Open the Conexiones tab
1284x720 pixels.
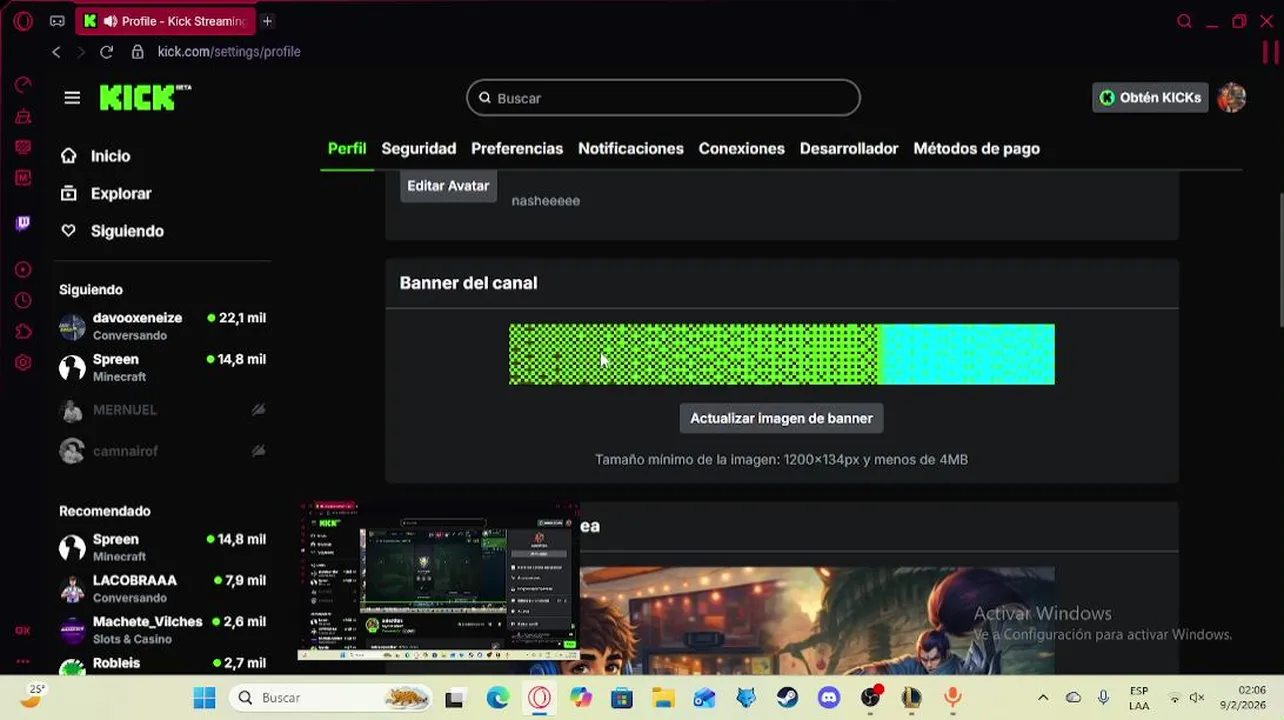742,148
